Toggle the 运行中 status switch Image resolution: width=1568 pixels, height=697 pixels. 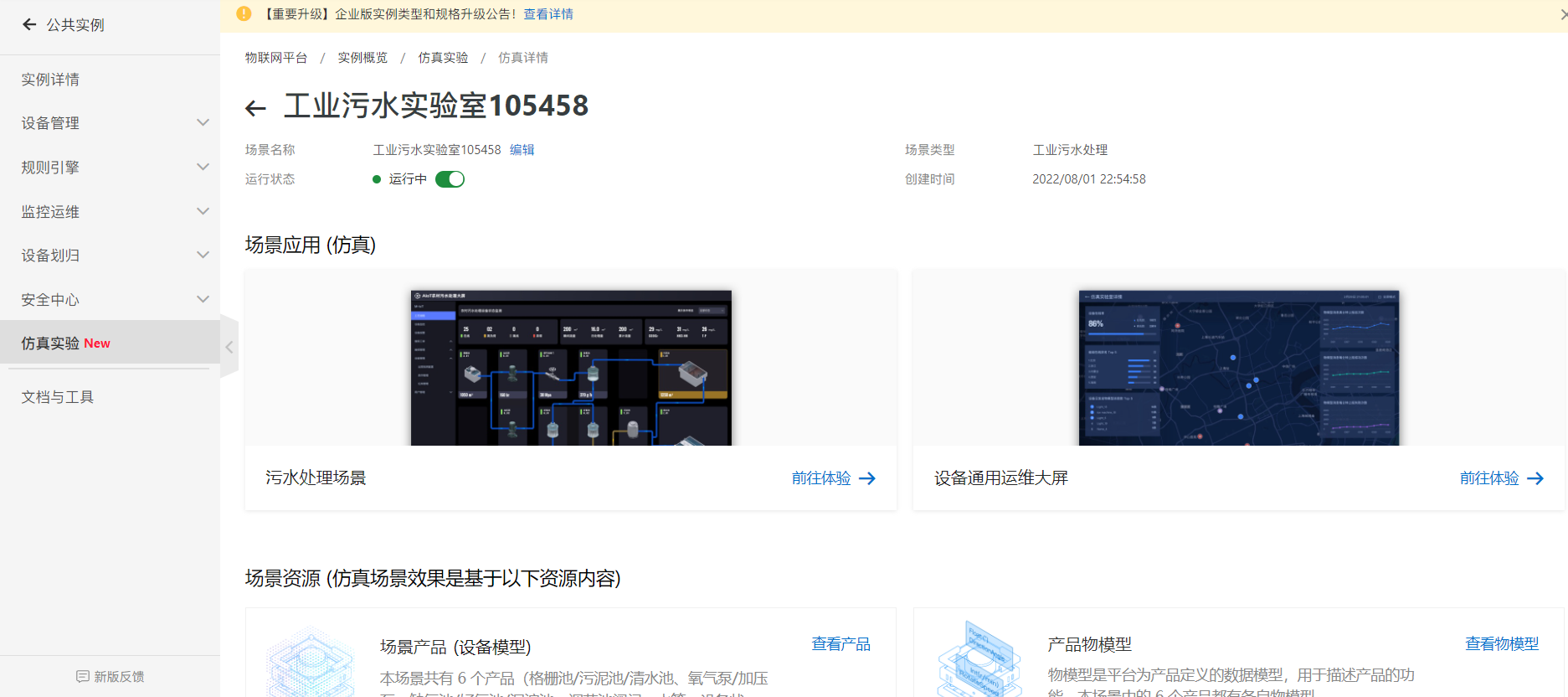click(x=450, y=179)
